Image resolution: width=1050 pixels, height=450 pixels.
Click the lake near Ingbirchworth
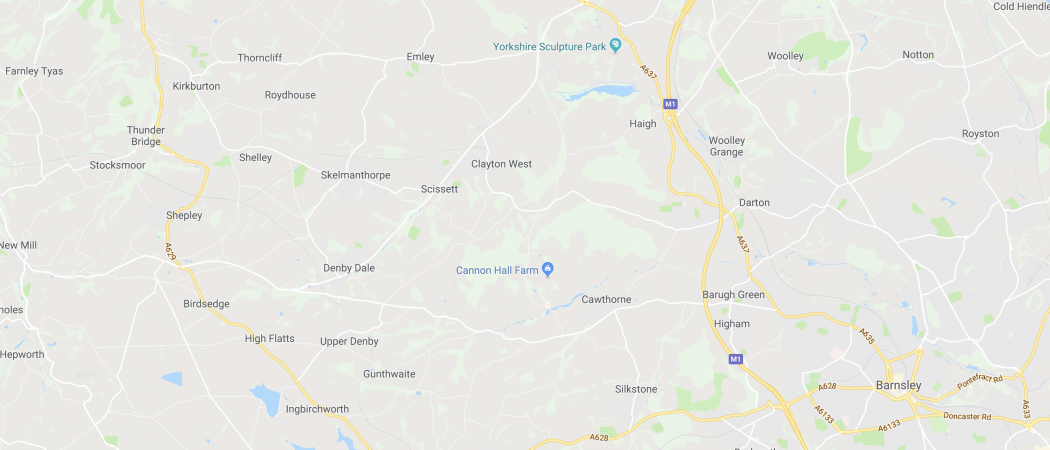coord(267,399)
